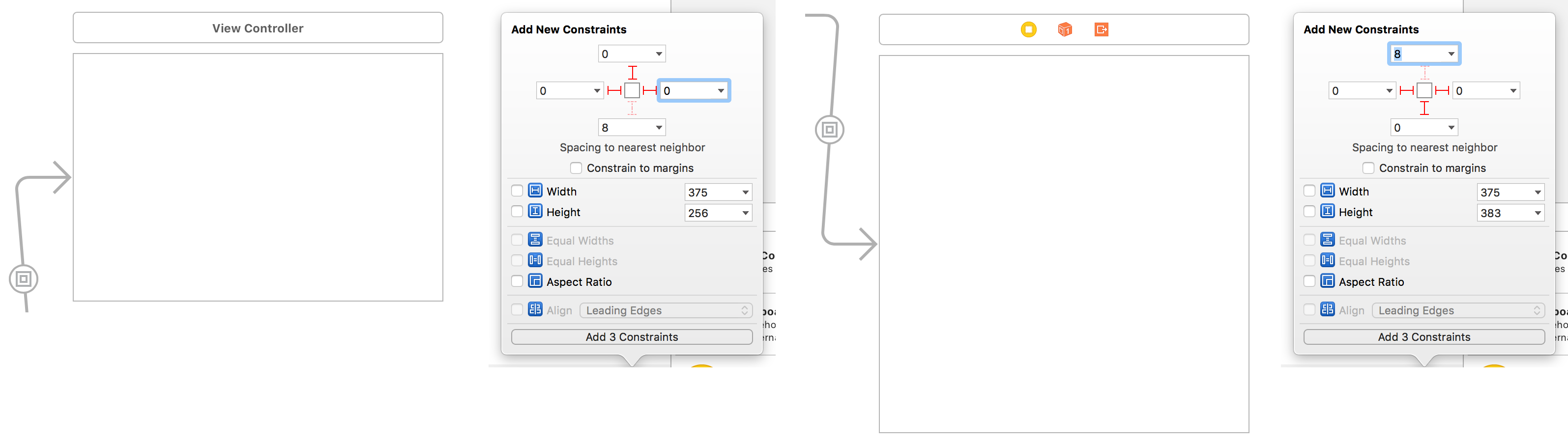The image size is (1568, 443).
Task: Toggle trailing red constraint strut in right popup
Action: tap(1442, 91)
